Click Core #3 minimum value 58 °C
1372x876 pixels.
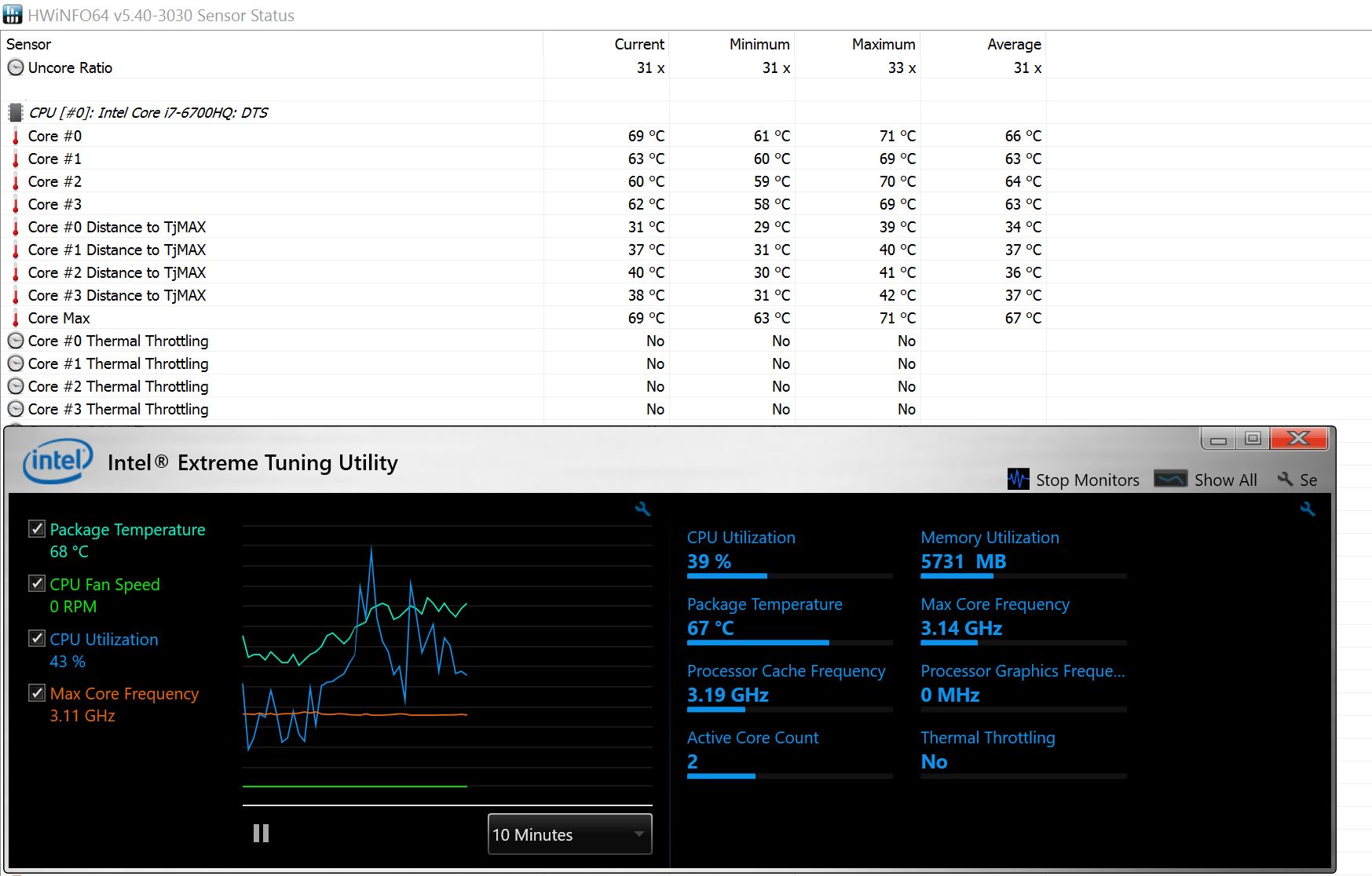pyautogui.click(x=771, y=204)
